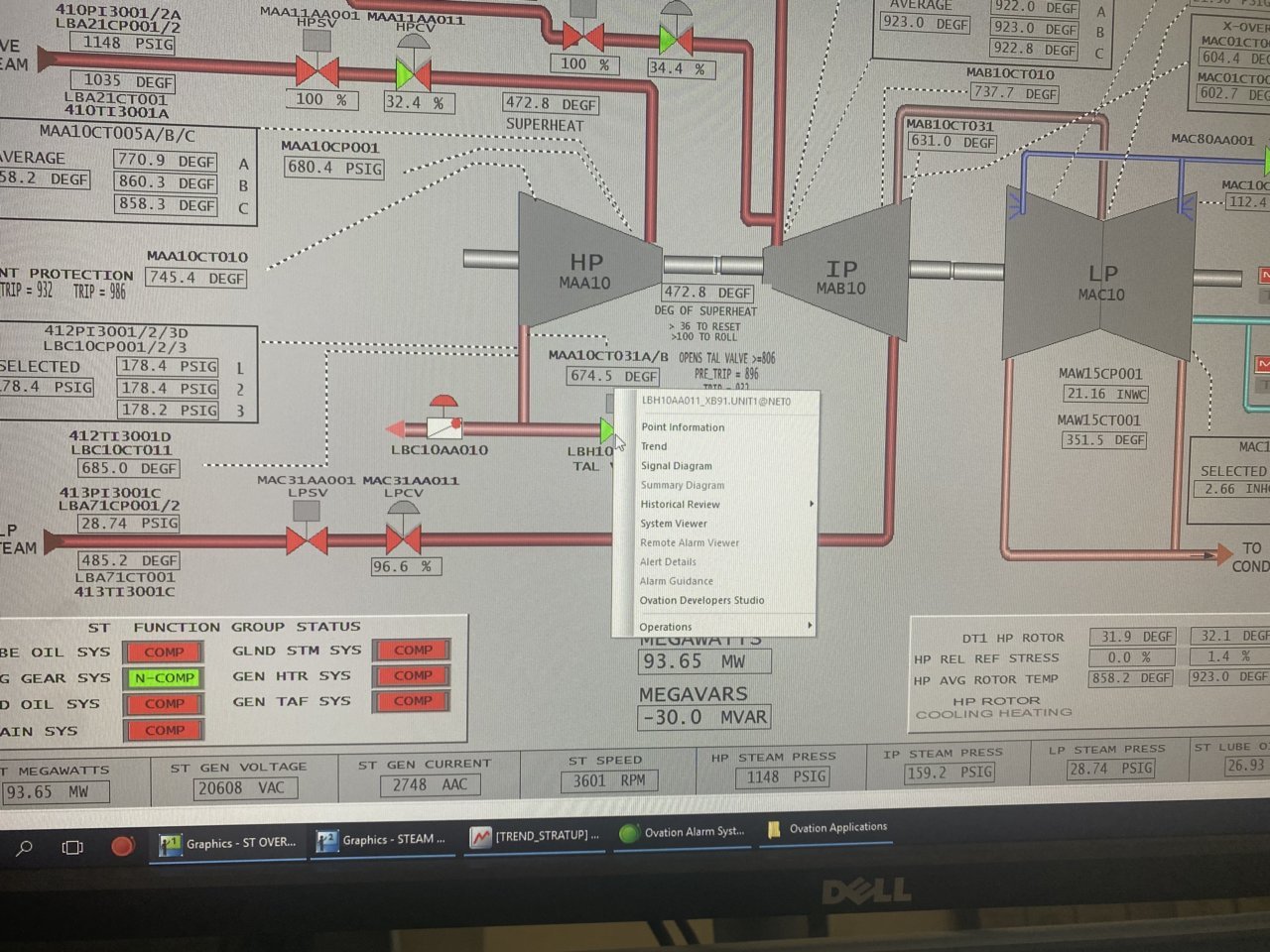Click the HP turbine MAA10 graphic
The image size is (1270, 952).
click(x=588, y=261)
